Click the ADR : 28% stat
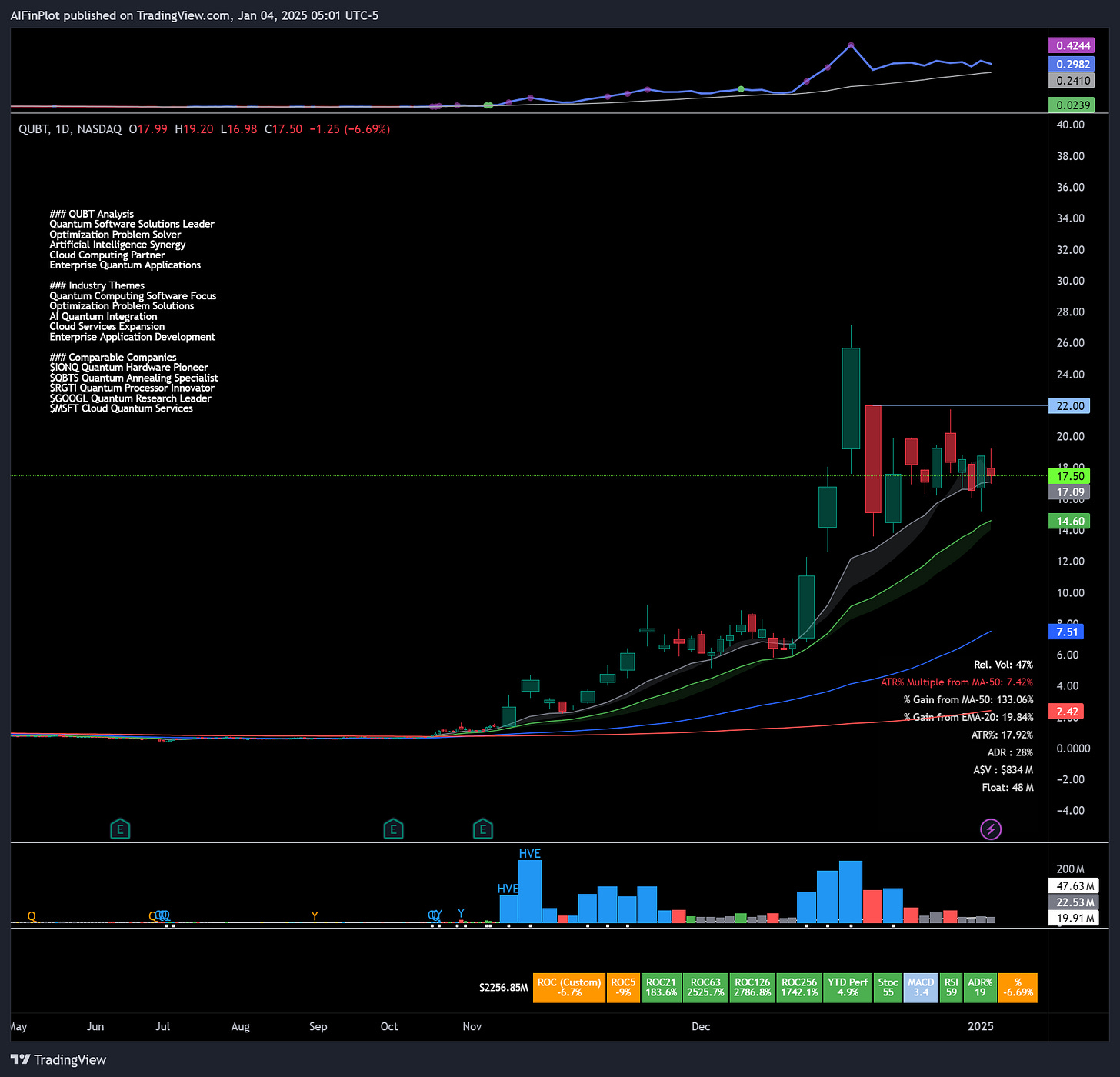The width and height of the screenshot is (1120, 1077). [1010, 752]
